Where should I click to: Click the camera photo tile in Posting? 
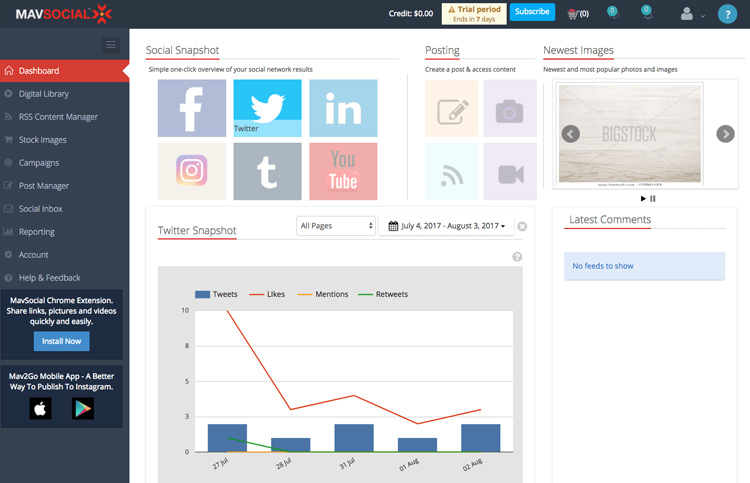(510, 108)
